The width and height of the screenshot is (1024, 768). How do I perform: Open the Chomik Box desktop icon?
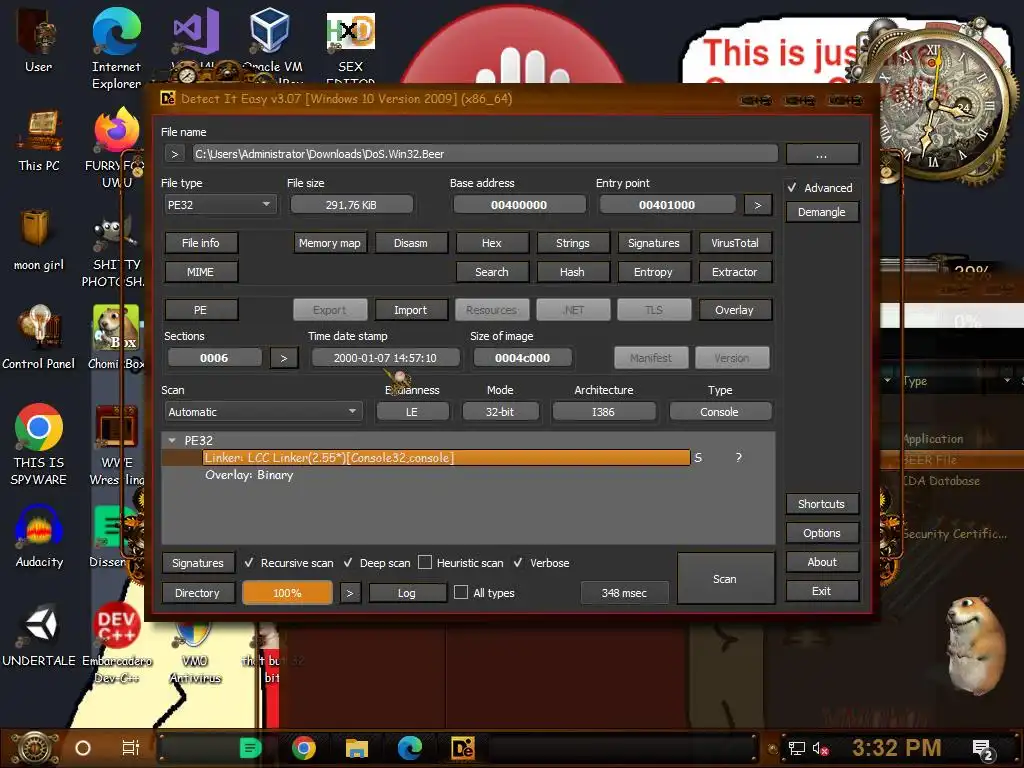pos(116,338)
